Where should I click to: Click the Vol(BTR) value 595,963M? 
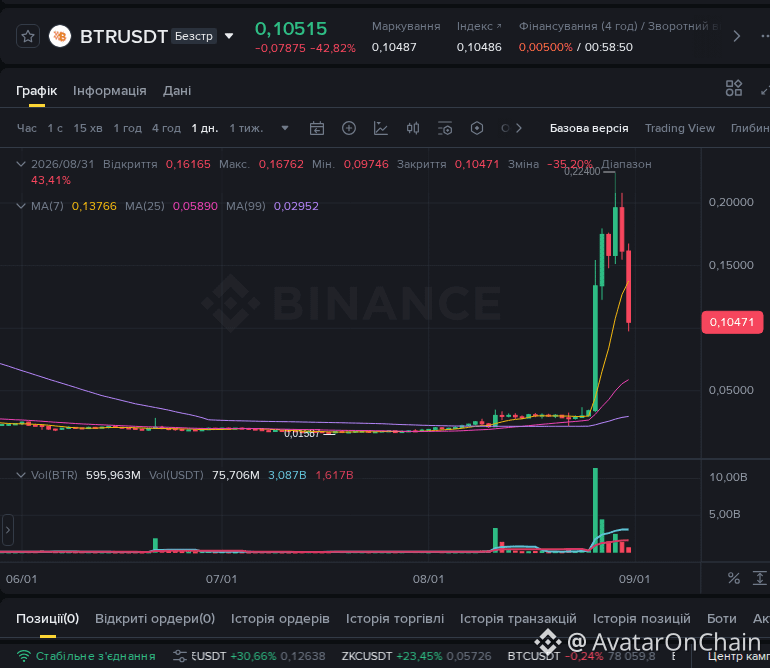point(113,475)
